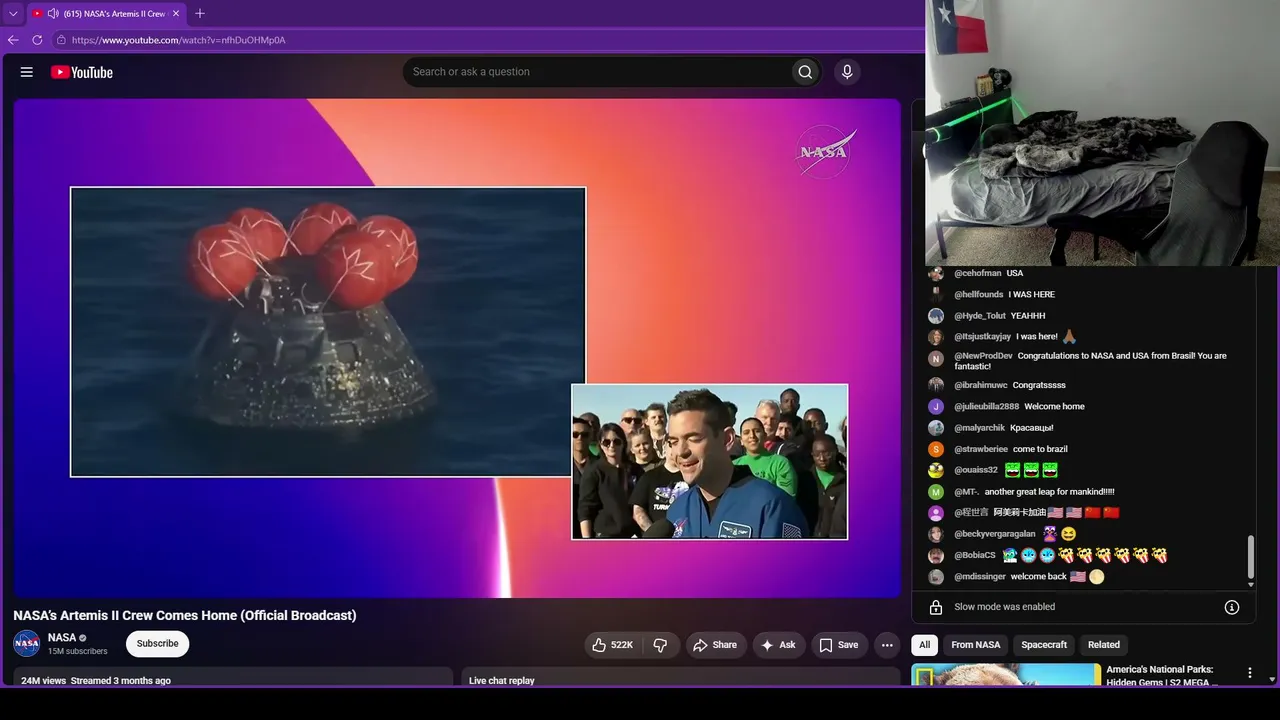
Task: Go to YouTube home via logo
Action: (x=82, y=72)
